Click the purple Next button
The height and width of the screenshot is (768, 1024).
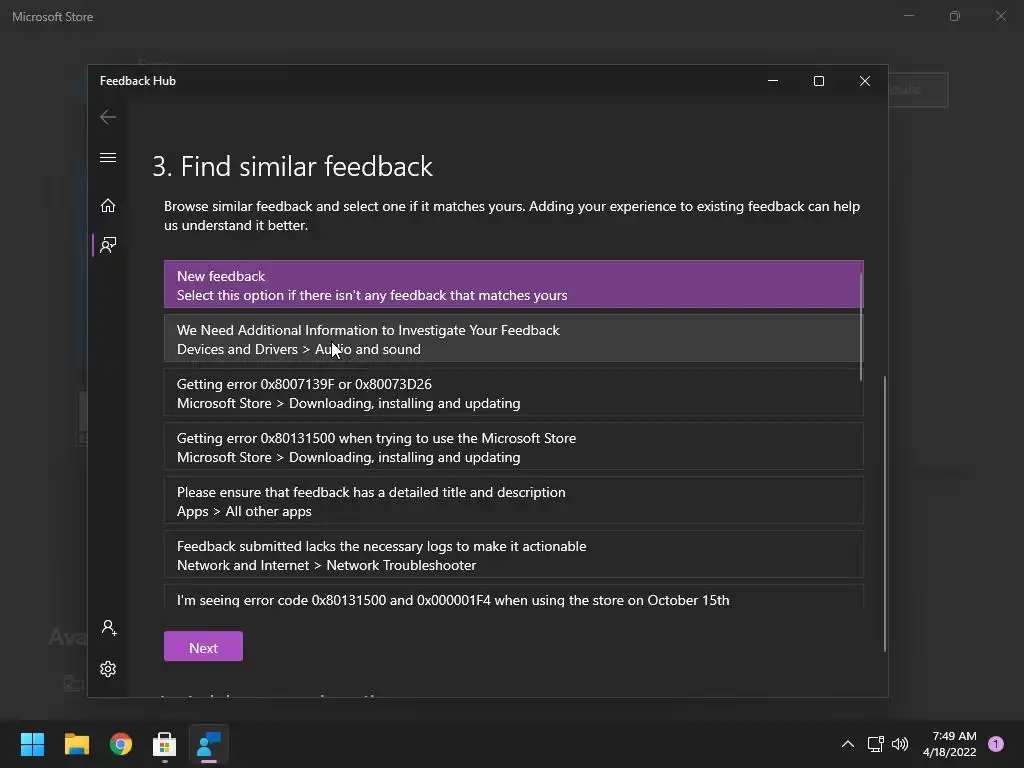tap(203, 647)
